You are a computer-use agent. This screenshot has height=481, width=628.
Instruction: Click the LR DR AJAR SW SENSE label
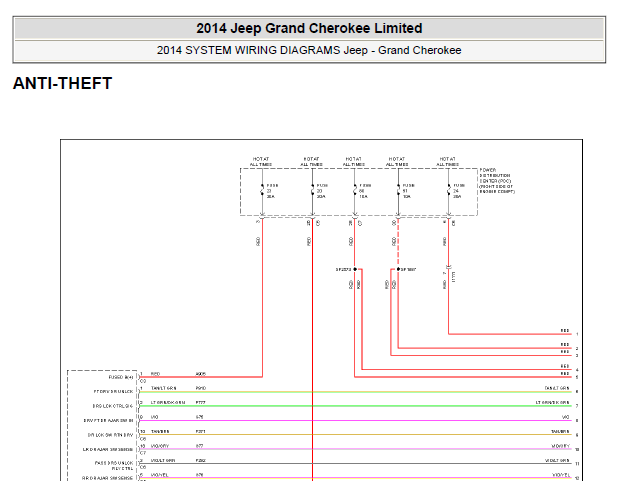tap(108, 449)
